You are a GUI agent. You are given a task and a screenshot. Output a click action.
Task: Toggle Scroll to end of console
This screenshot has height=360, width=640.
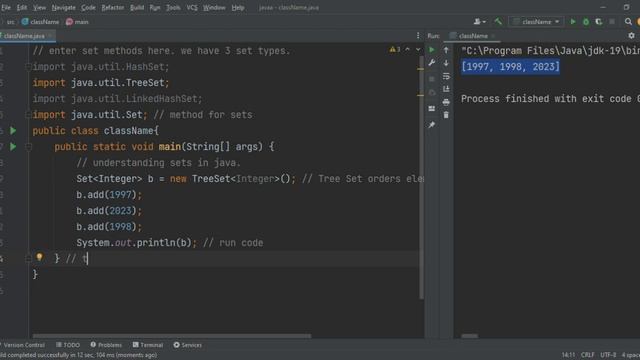pos(446,89)
